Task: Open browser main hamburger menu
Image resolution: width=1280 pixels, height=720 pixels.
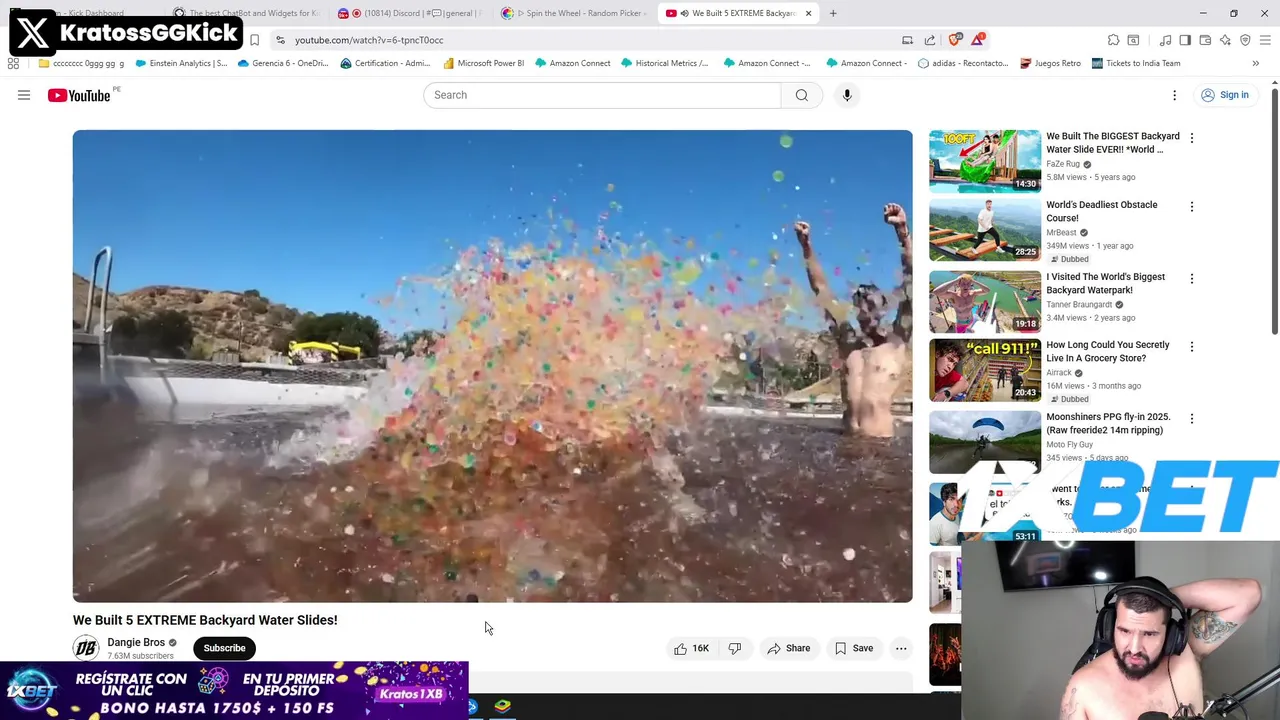Action: 1265,40
